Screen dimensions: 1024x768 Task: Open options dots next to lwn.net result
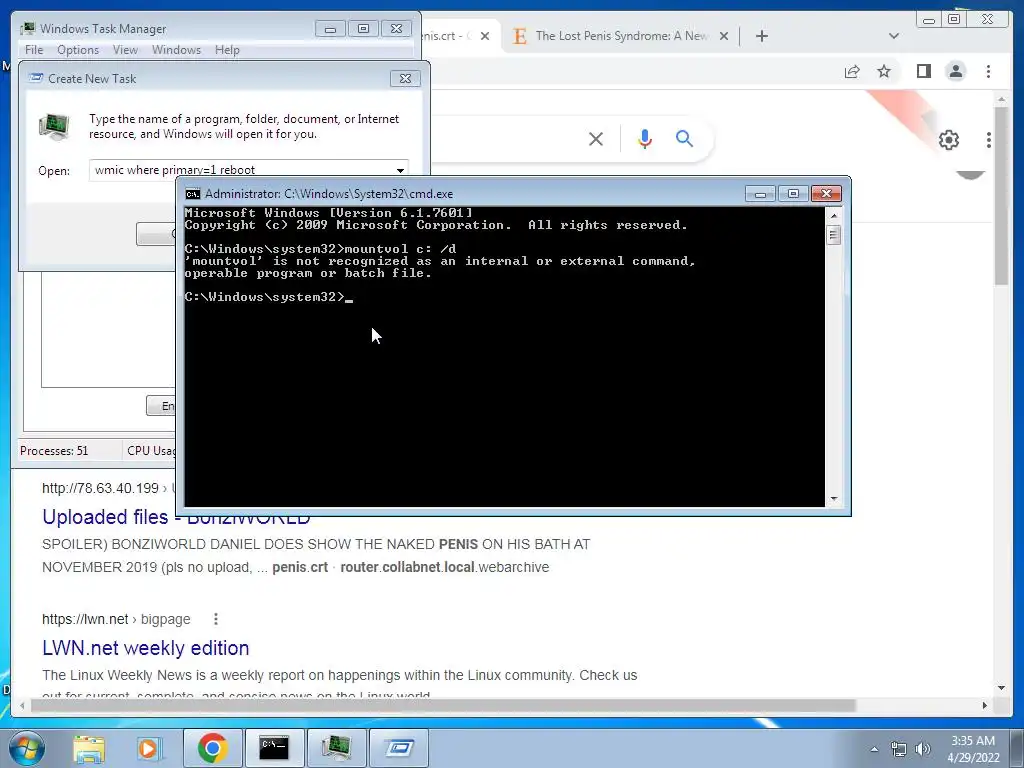click(216, 619)
